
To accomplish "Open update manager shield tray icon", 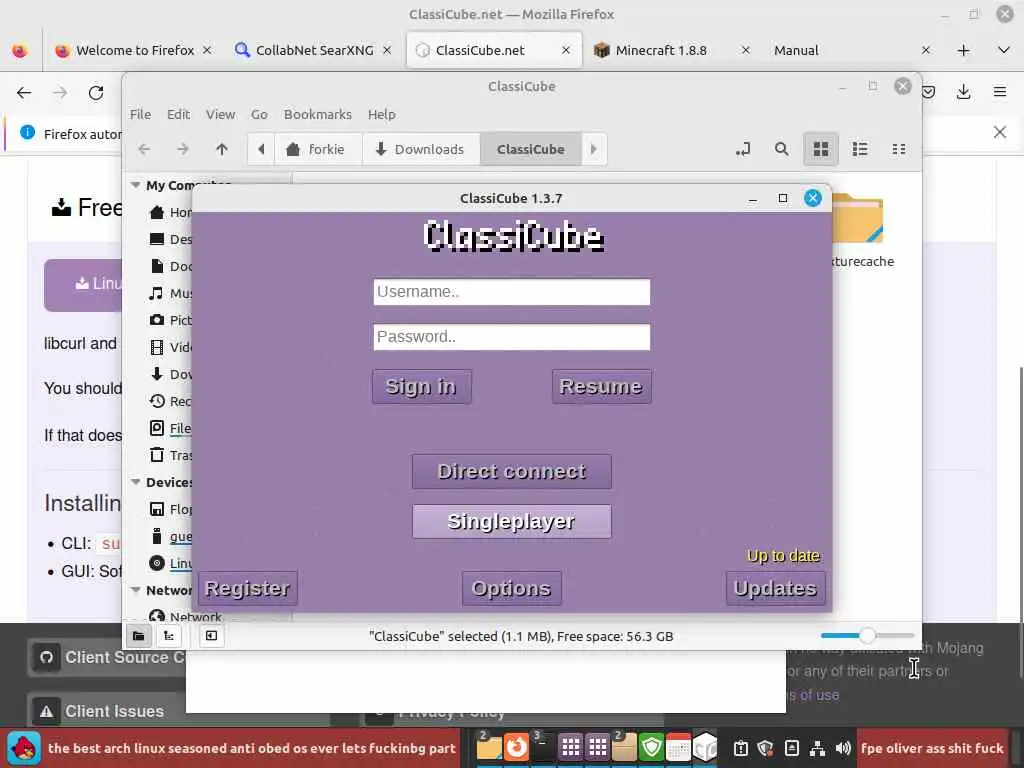I will [765, 748].
